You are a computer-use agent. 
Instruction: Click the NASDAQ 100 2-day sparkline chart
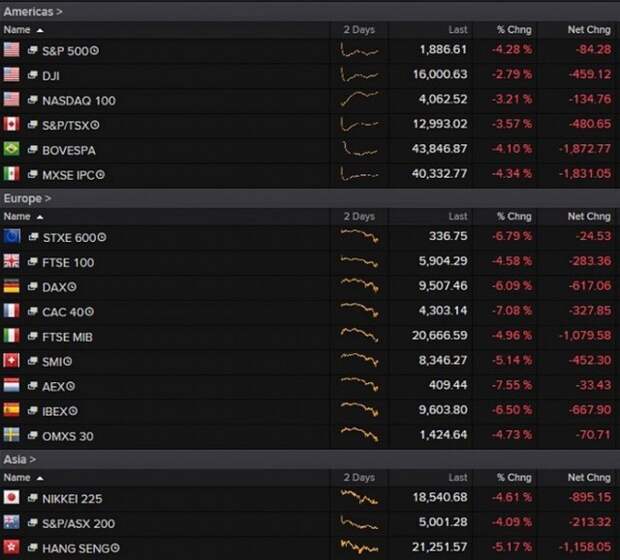(359, 99)
